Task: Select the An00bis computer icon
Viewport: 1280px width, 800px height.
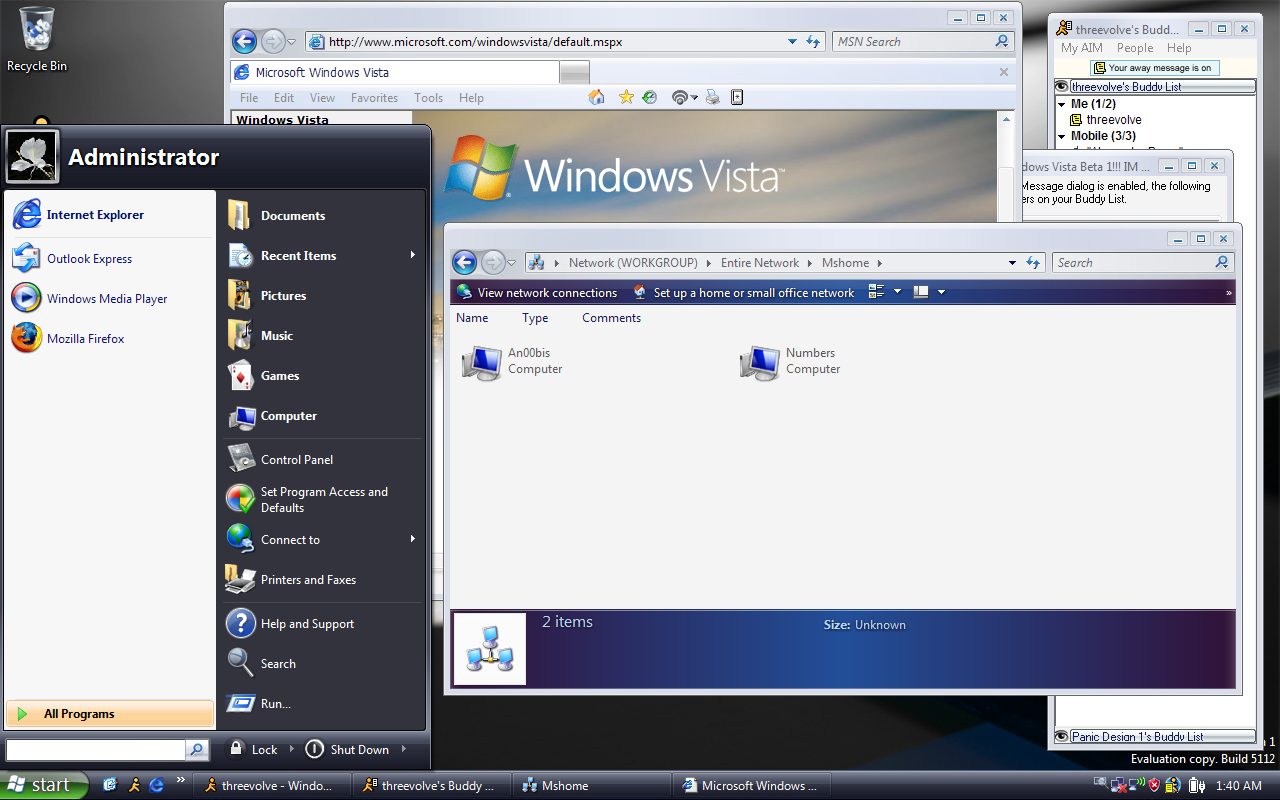Action: (481, 362)
